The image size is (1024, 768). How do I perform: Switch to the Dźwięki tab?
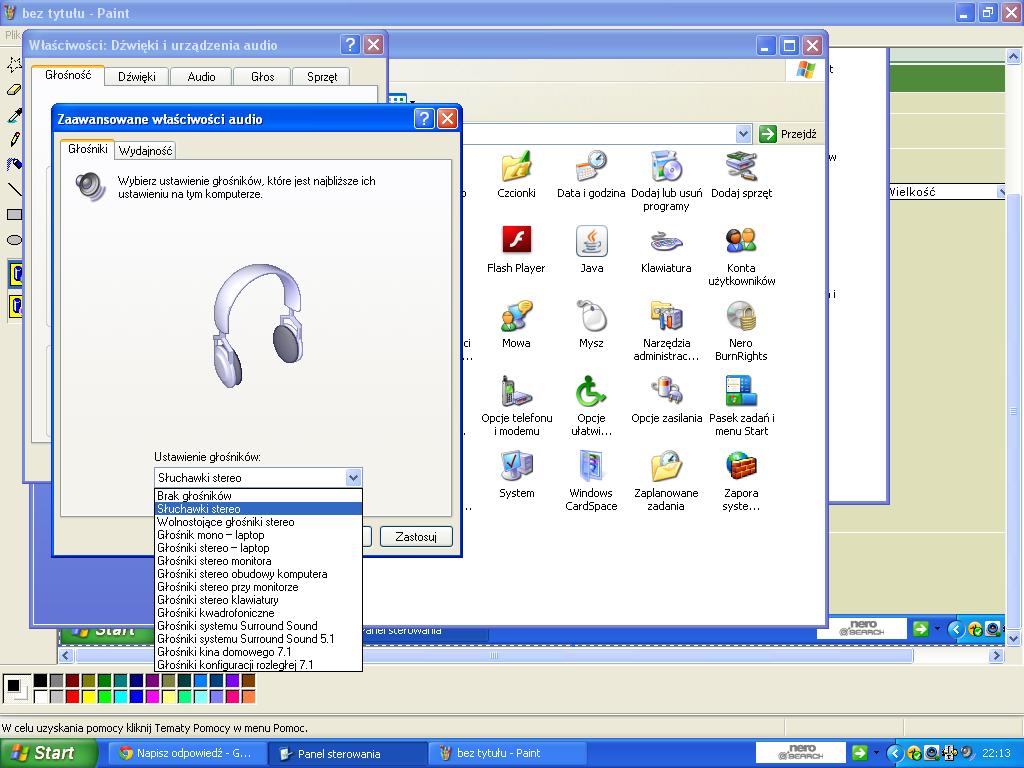point(136,76)
